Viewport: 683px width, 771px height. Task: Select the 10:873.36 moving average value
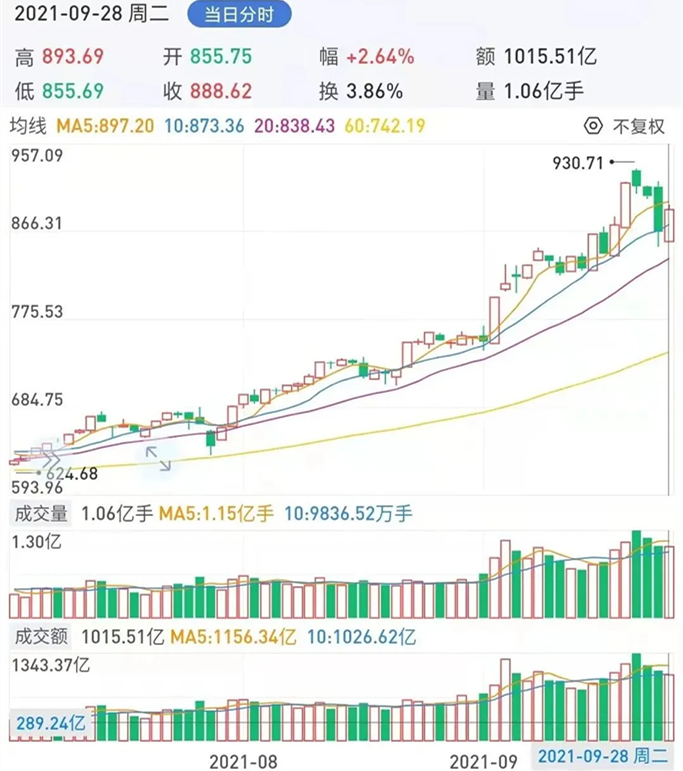(x=204, y=126)
